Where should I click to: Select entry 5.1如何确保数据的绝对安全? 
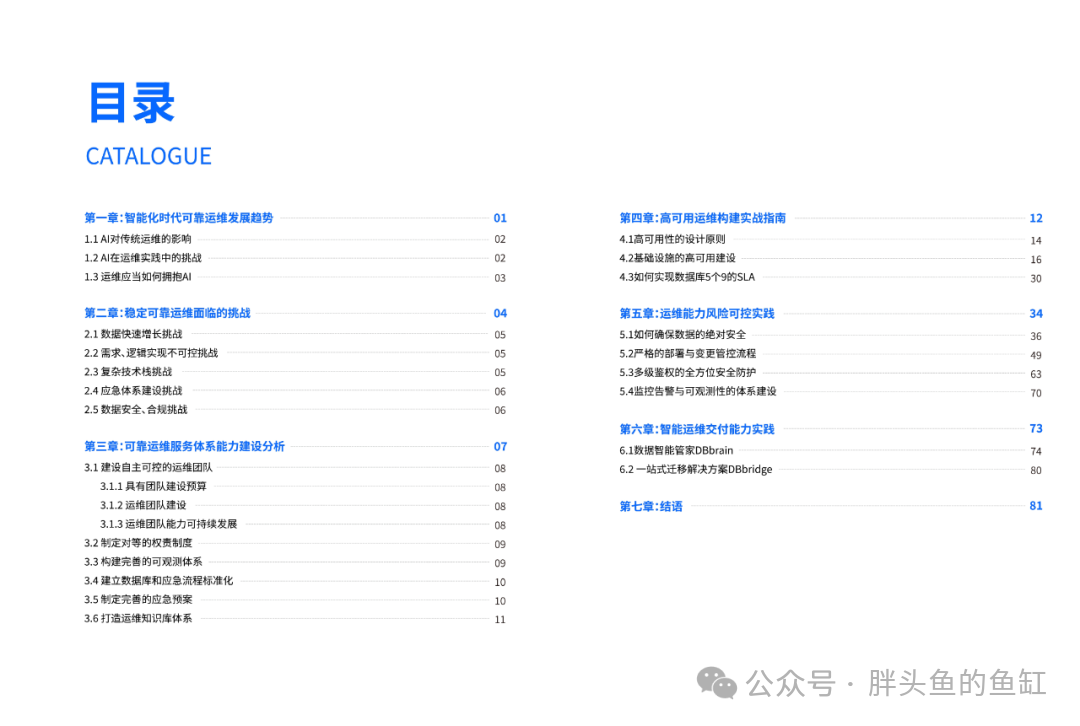683,335
